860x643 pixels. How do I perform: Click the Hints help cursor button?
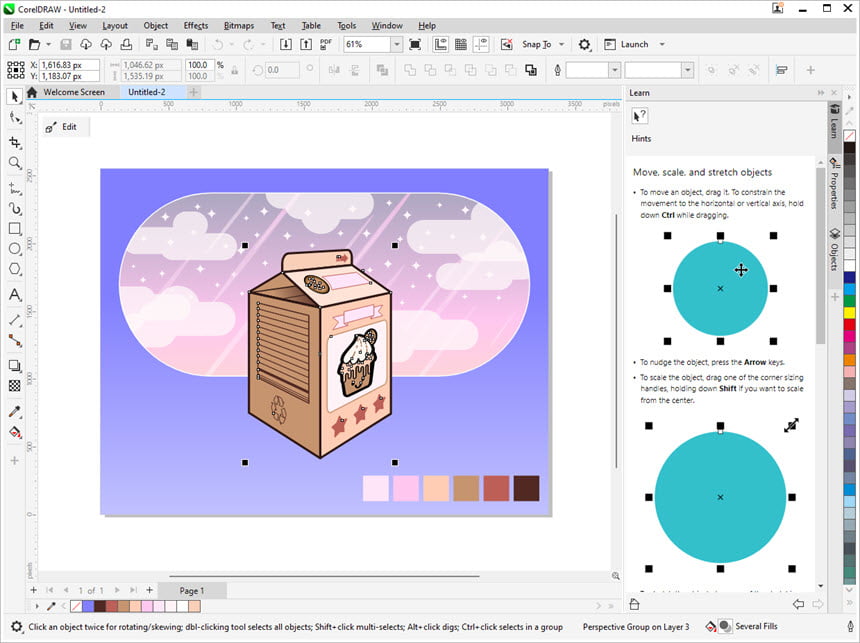(x=640, y=116)
